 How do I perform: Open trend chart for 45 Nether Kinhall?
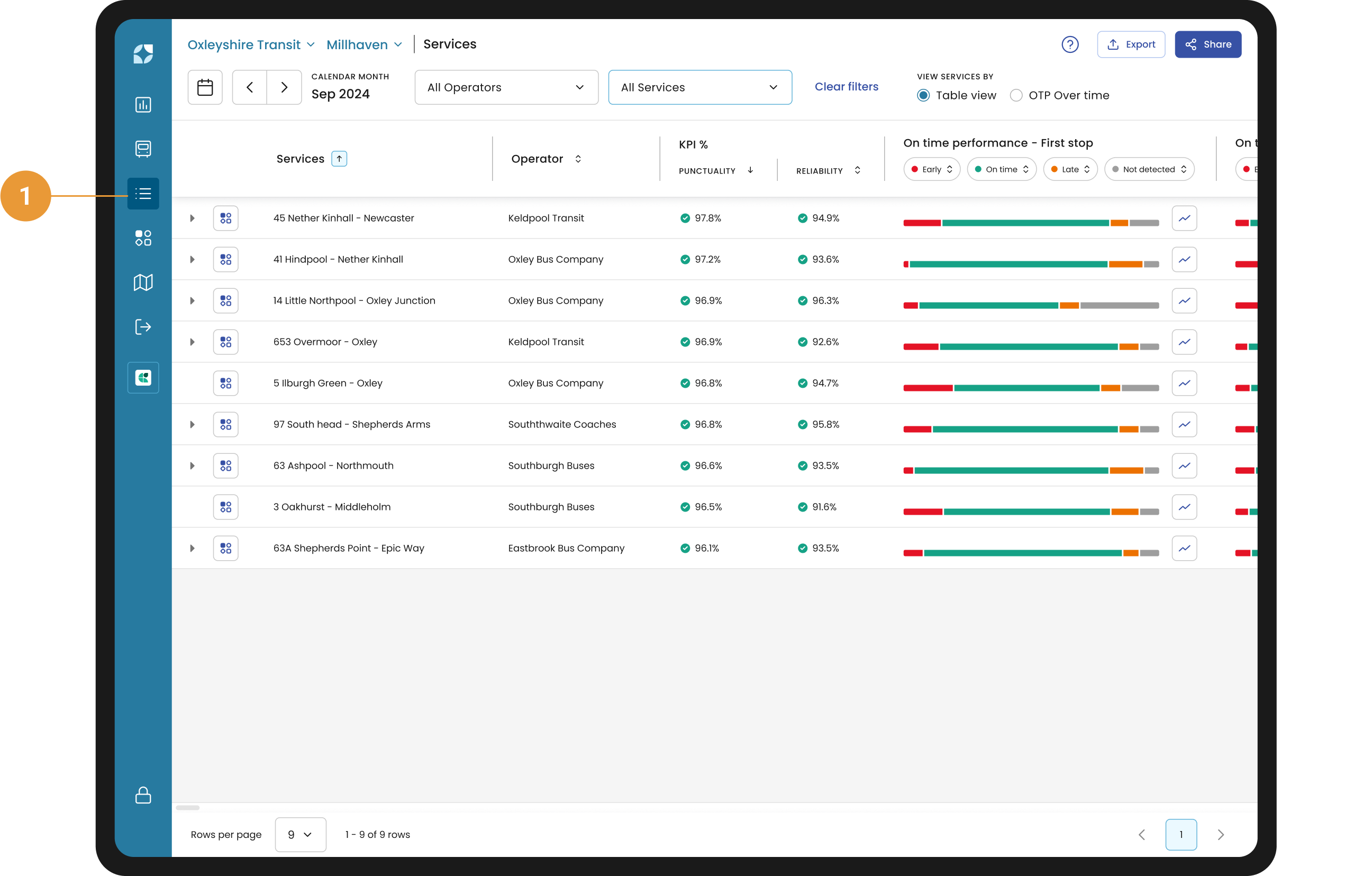click(1184, 218)
